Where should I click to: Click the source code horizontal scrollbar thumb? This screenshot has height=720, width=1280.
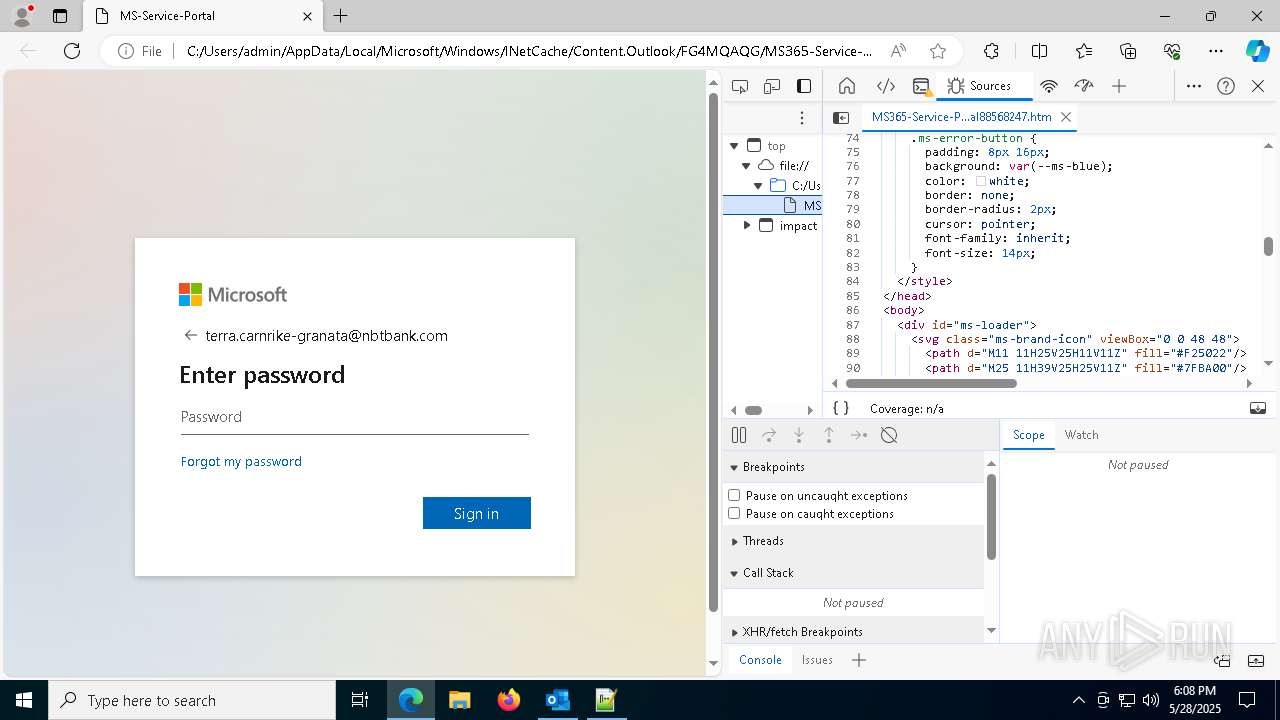click(x=930, y=383)
